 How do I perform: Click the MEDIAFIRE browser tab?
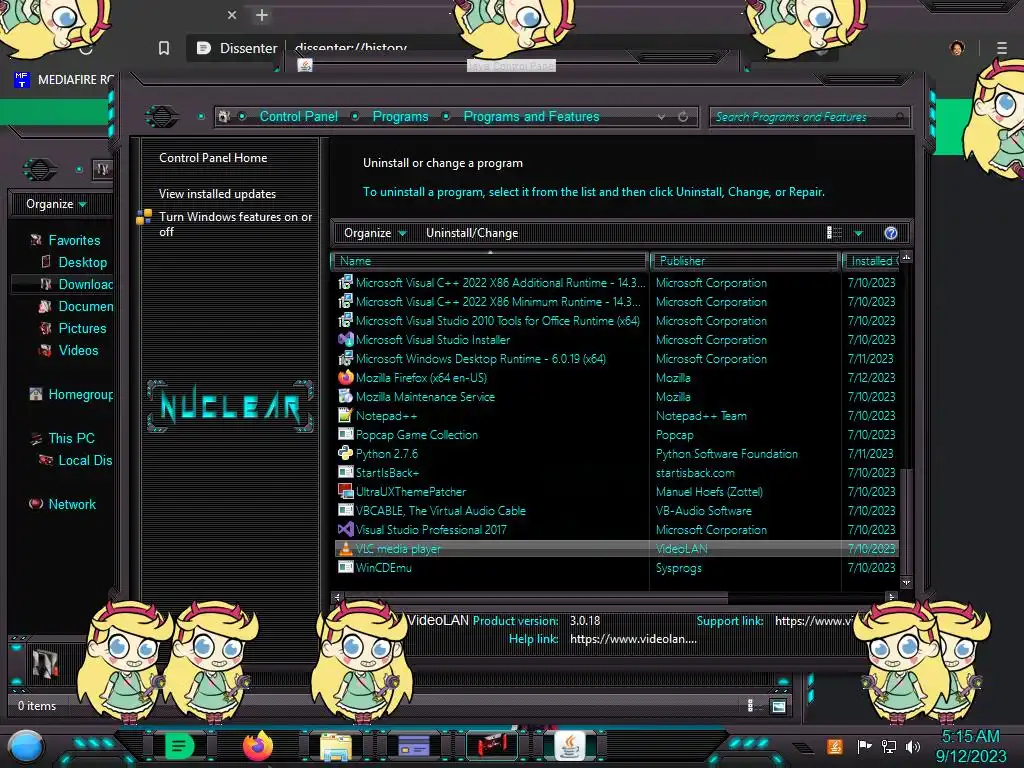point(64,80)
